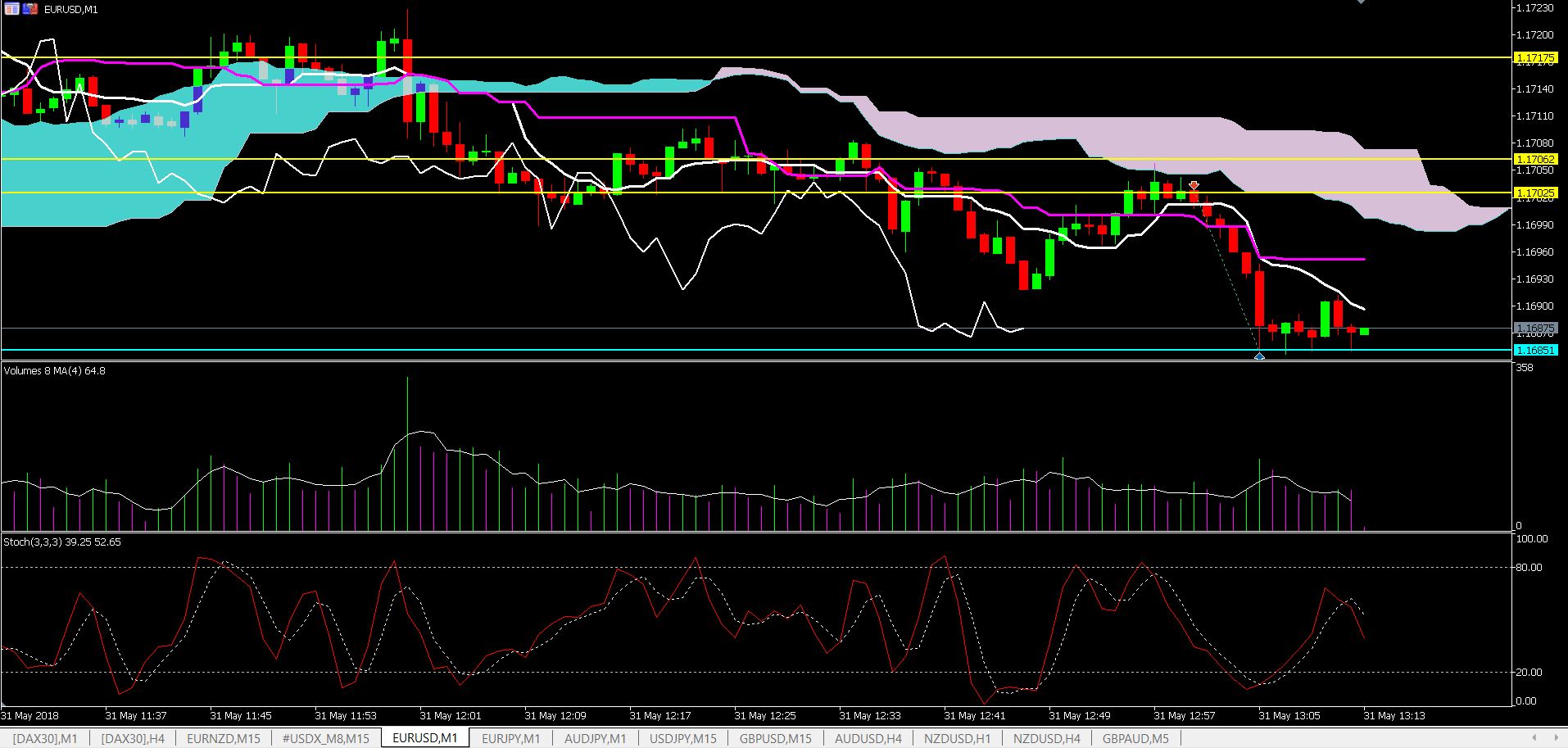Click the chart shift triangle at top right
The width and height of the screenshot is (1568, 748).
(1361, 2)
